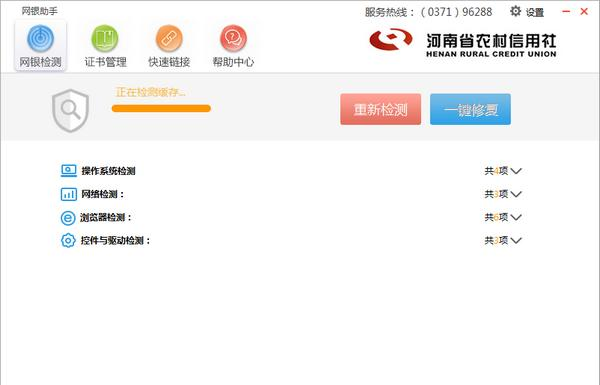Screen dimensions: 600x385
Task: Click the service hotline number 96288
Action: click(477, 12)
